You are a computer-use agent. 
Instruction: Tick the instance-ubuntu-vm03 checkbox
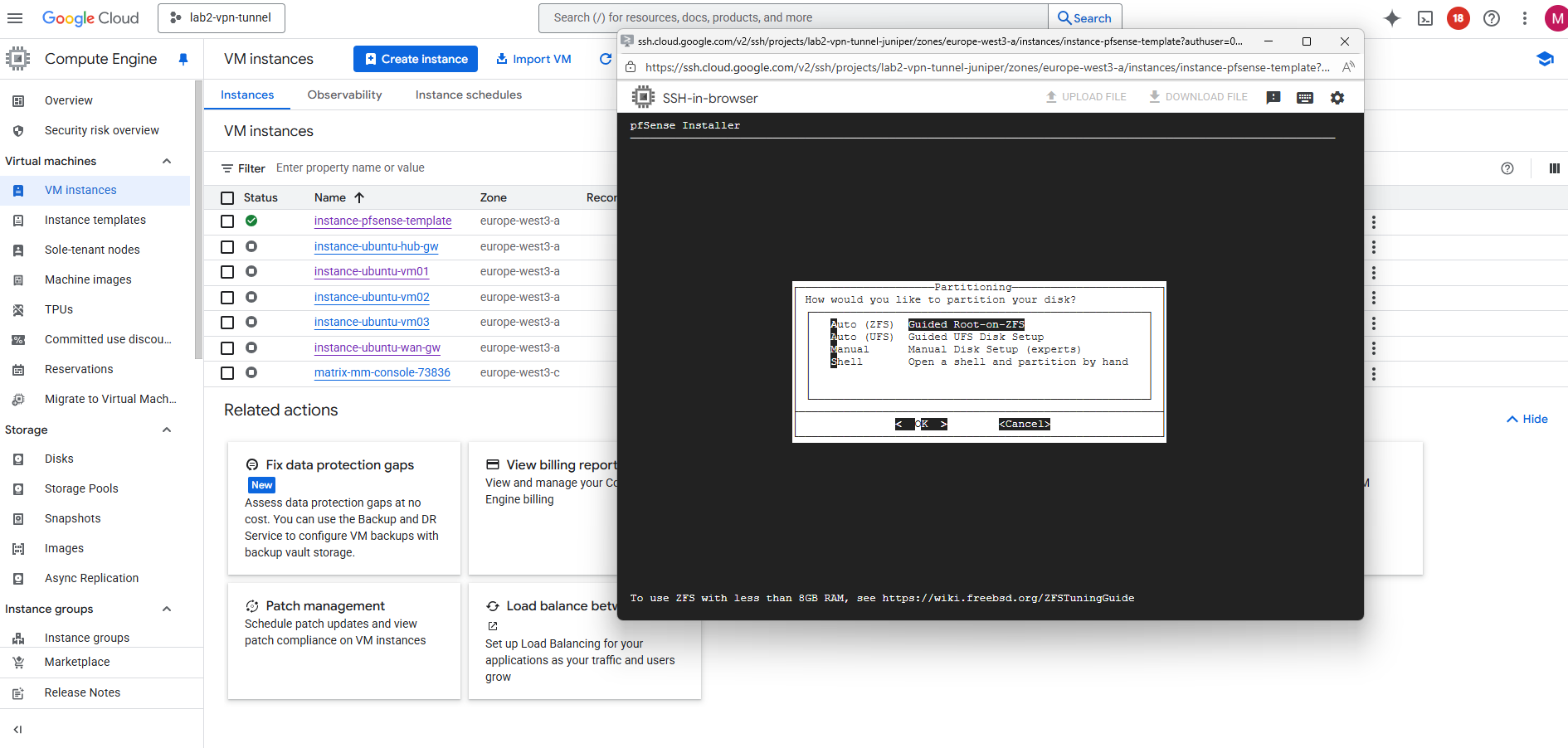(227, 323)
